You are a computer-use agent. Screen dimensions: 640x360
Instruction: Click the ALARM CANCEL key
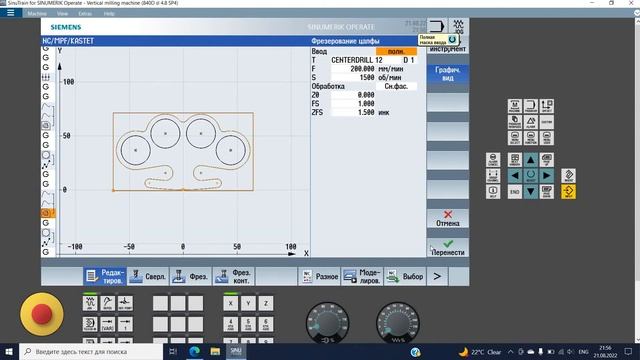(x=493, y=160)
